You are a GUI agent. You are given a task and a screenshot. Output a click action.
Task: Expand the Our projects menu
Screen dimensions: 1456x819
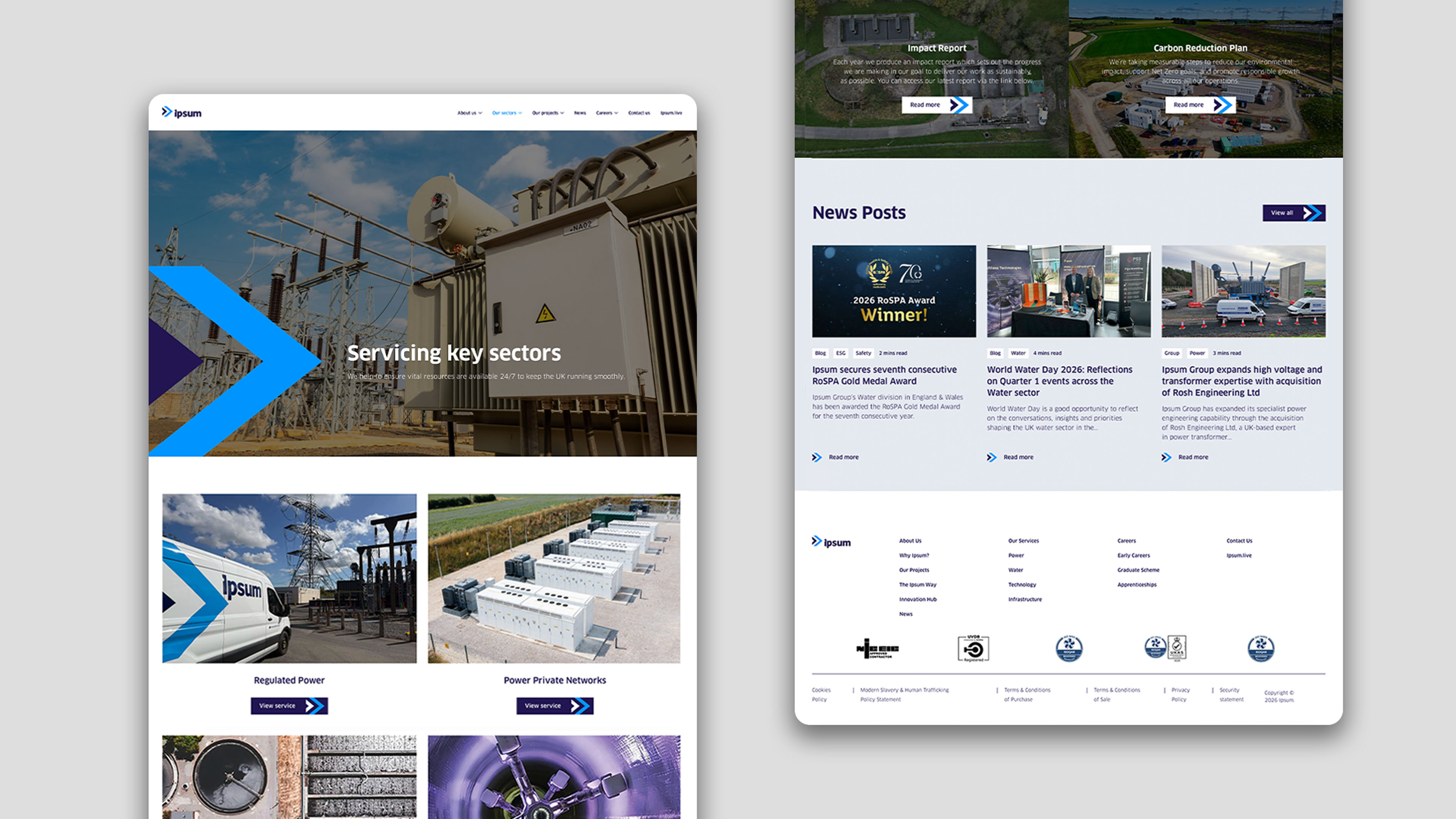point(547,113)
